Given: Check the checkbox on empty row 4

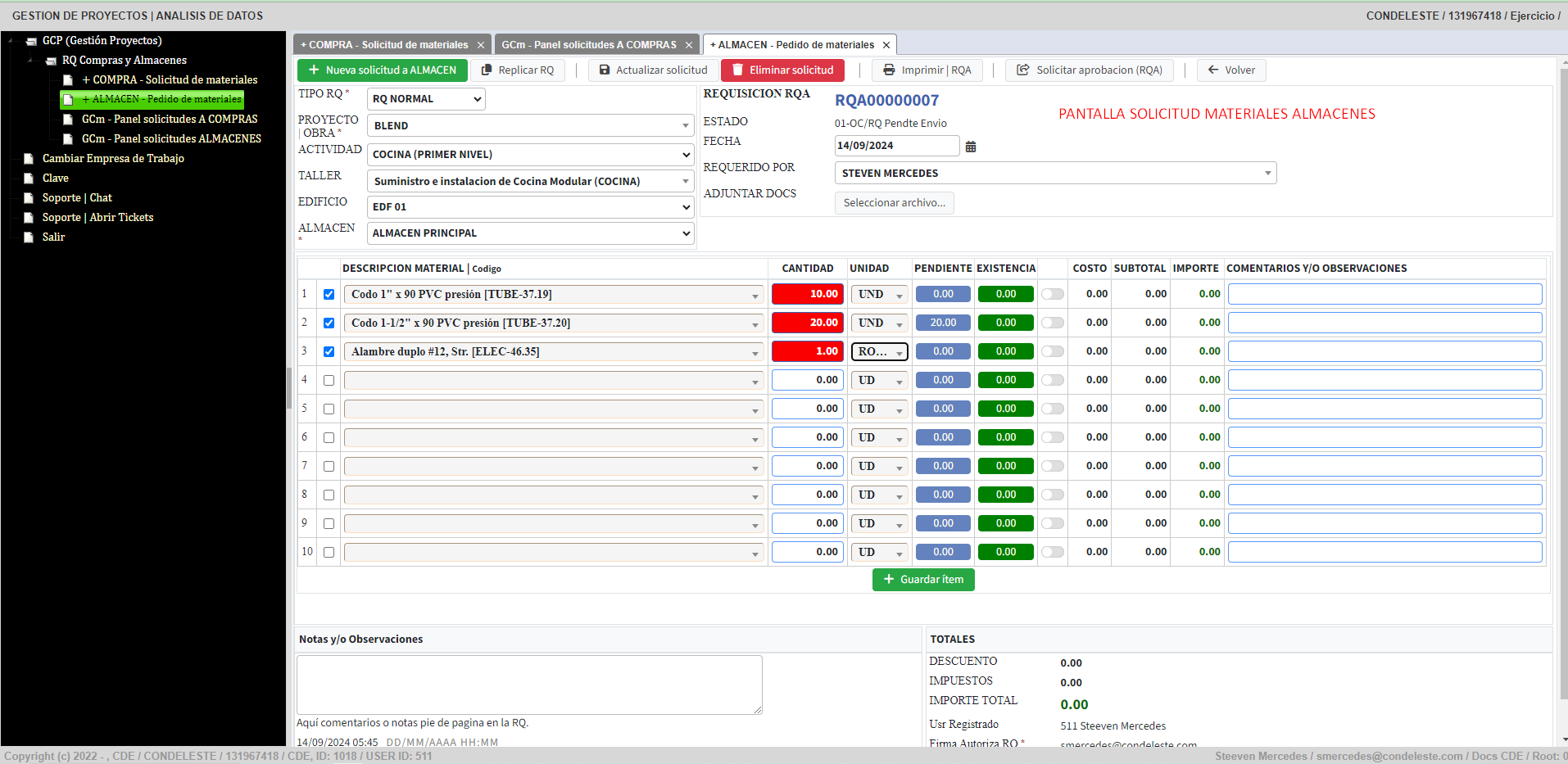Looking at the screenshot, I should click(329, 381).
